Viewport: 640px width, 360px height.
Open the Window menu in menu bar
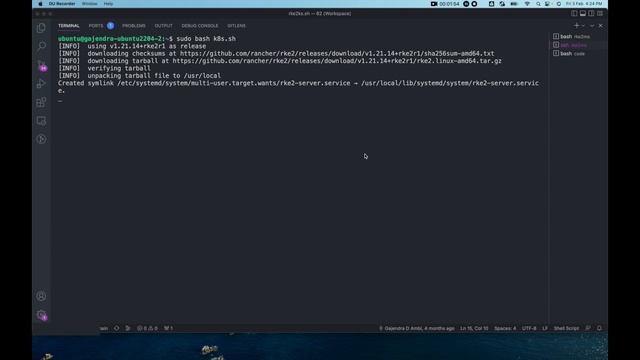click(x=89, y=4)
